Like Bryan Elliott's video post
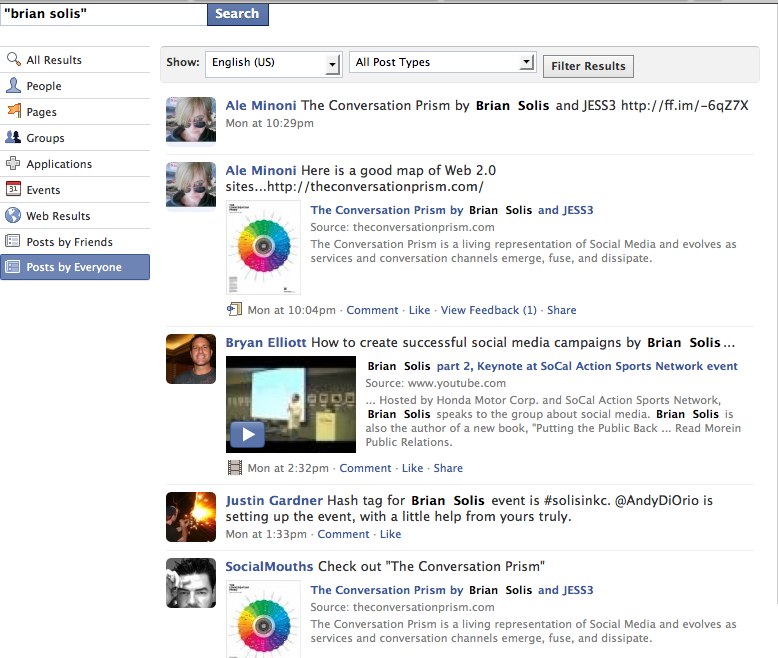This screenshot has height=658, width=778. point(412,468)
